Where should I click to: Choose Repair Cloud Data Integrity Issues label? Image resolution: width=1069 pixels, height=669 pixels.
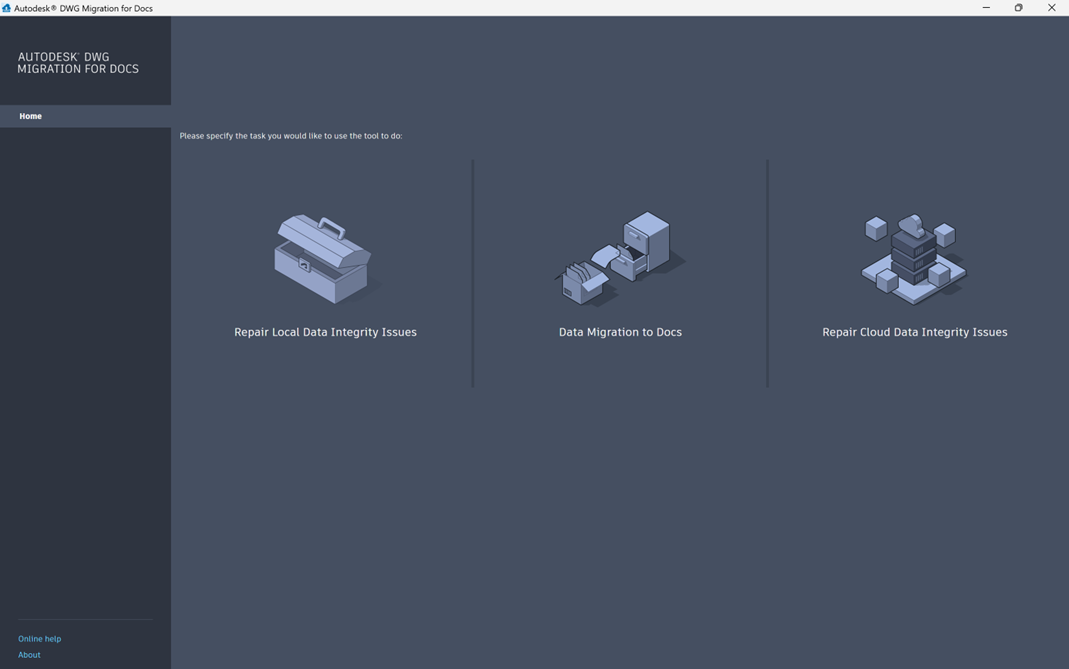click(x=914, y=332)
